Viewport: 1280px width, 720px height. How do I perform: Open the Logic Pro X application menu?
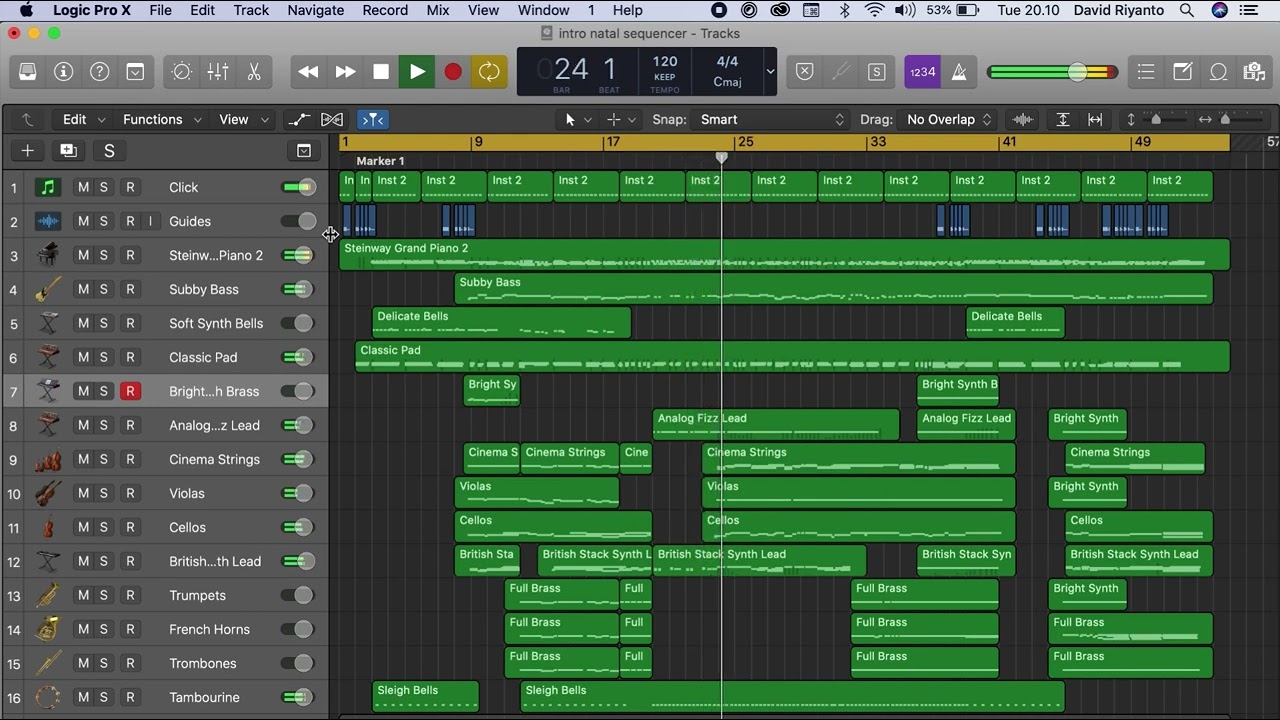92,10
